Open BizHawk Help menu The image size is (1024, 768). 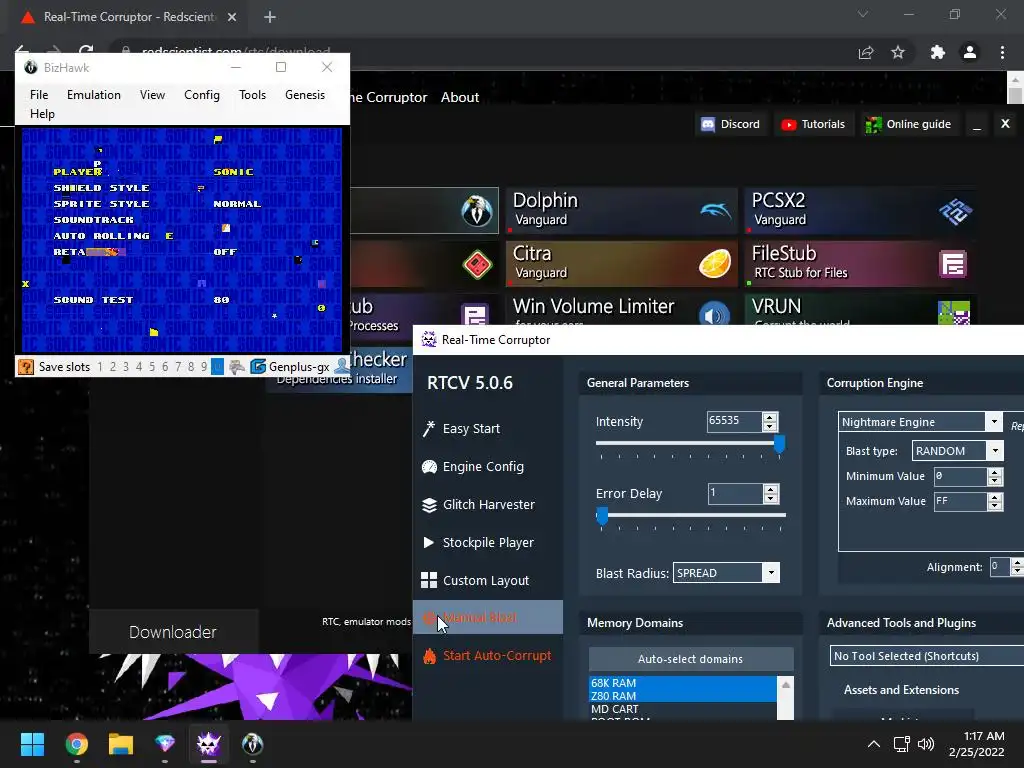42,114
